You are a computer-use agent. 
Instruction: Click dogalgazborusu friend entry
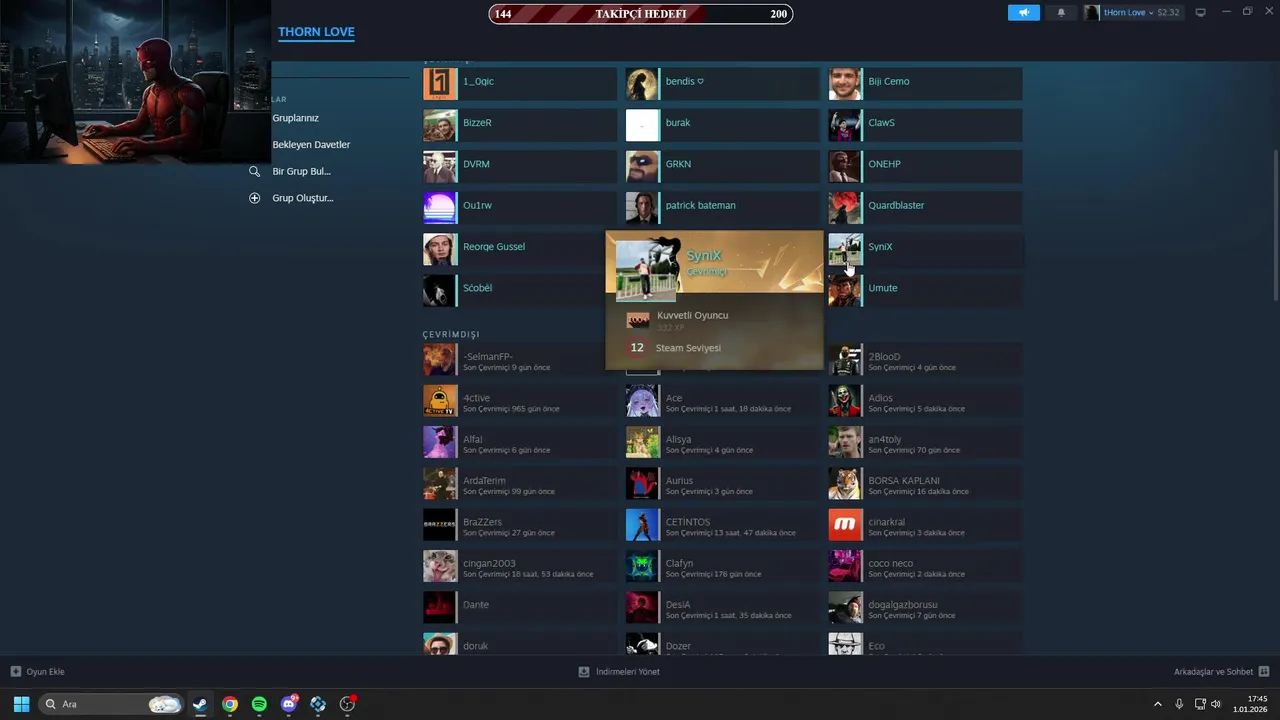click(x=925, y=608)
